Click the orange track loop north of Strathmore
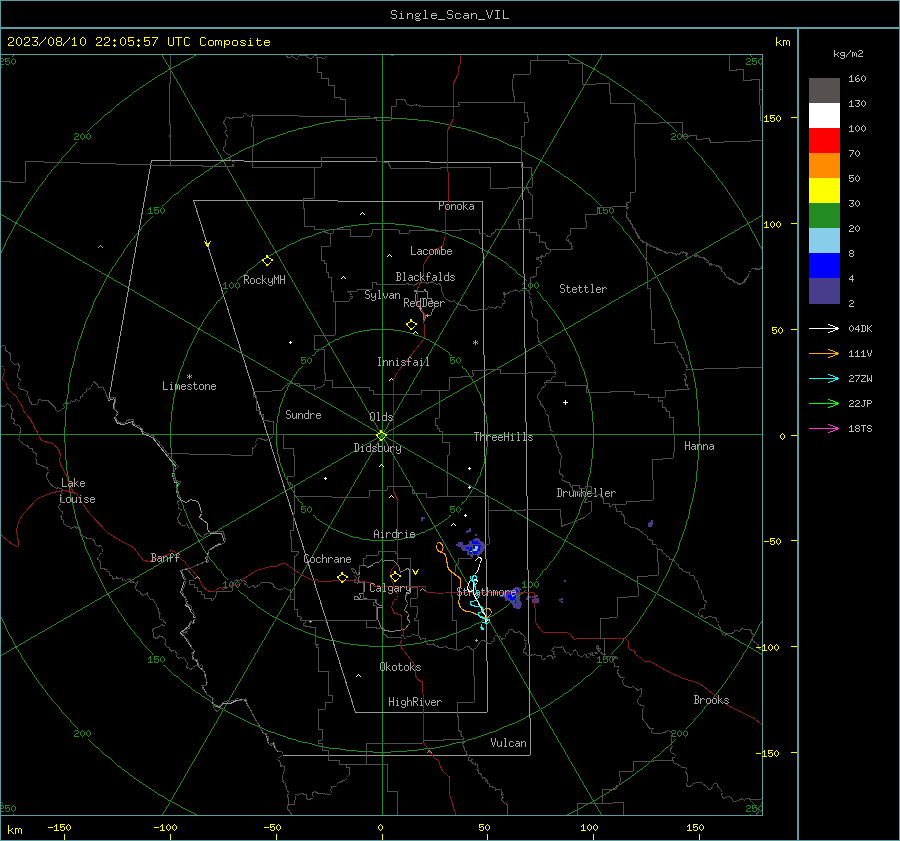This screenshot has height=841, width=900. point(440,547)
